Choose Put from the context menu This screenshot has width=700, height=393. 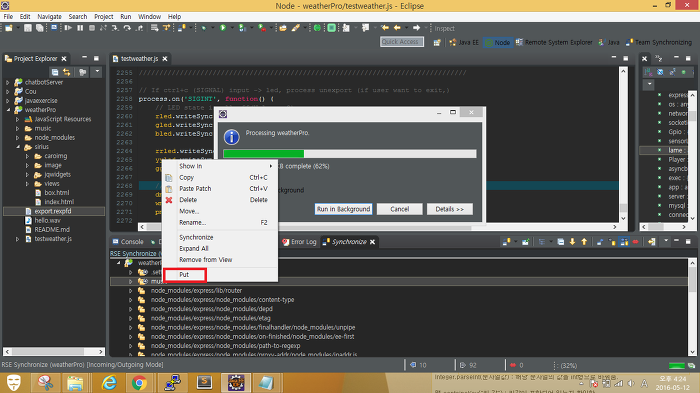(184, 275)
